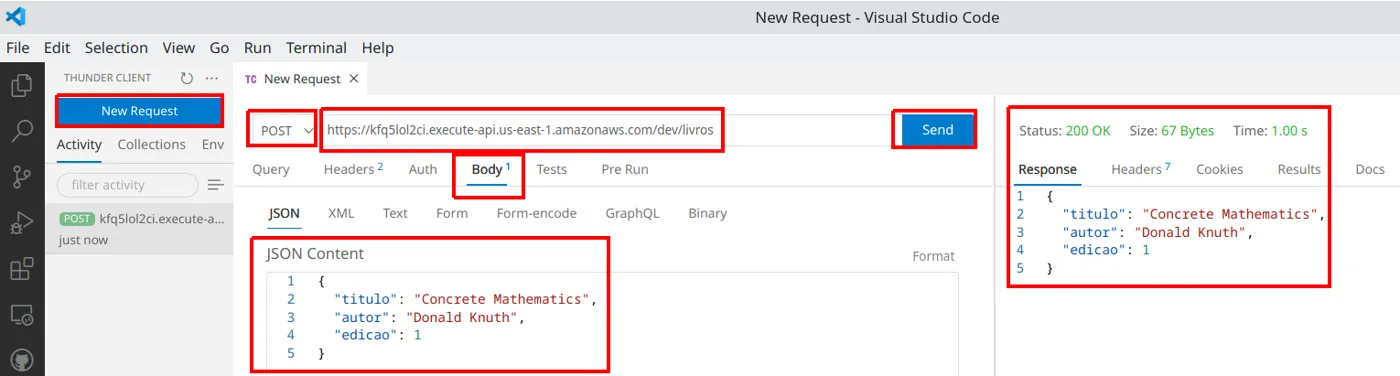Switch to the Collections tab in sidebar
This screenshot has width=1400, height=376.
pos(151,145)
